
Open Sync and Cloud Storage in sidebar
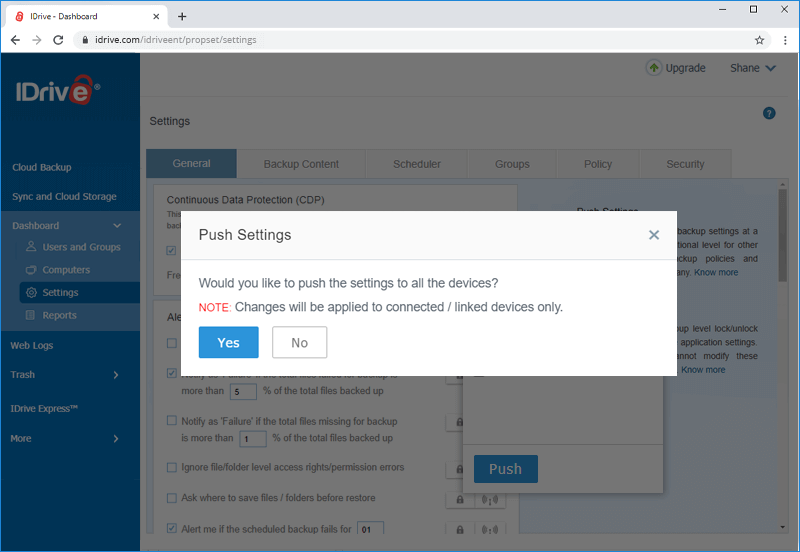pos(64,196)
